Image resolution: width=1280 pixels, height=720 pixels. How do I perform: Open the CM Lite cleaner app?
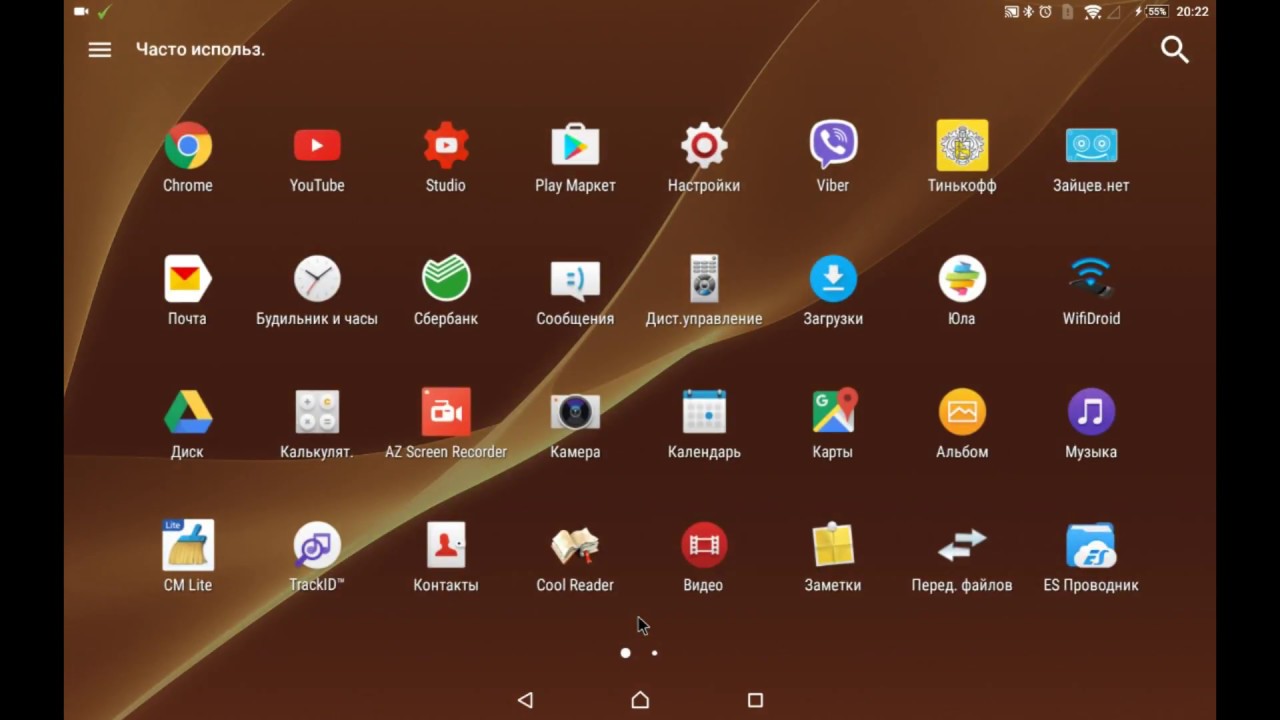[188, 545]
